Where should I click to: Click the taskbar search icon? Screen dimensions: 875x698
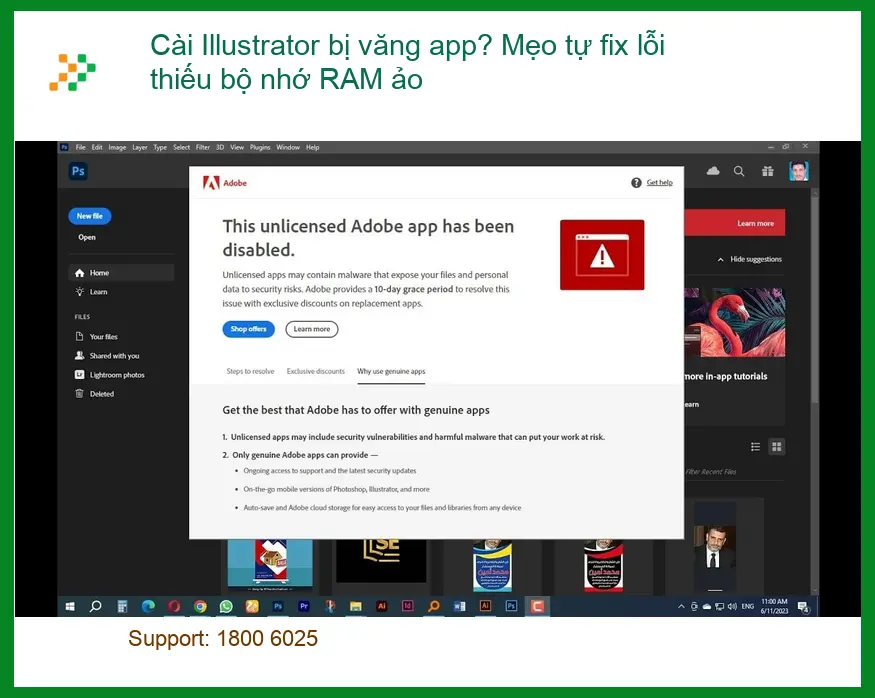[95, 606]
